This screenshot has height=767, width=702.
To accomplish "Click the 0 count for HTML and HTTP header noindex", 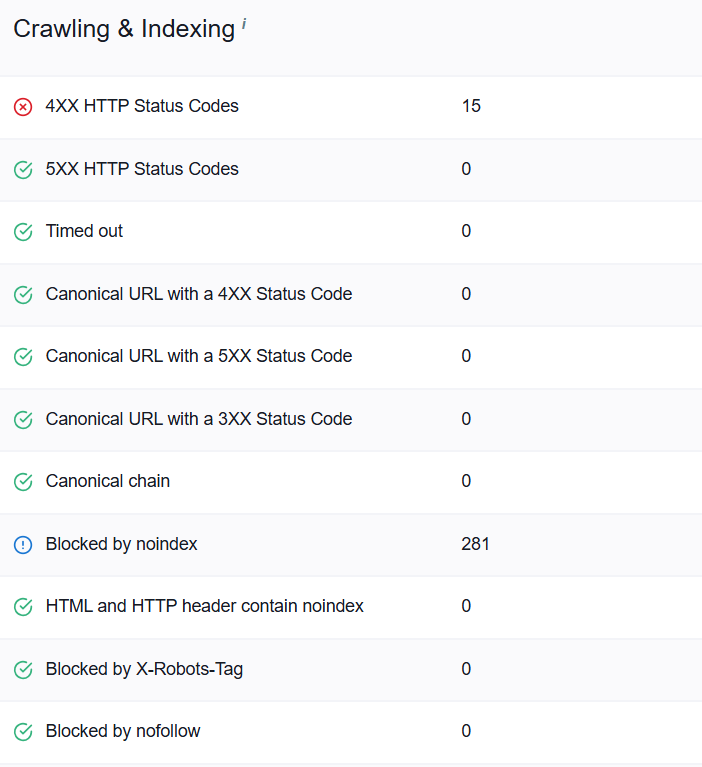I will (466, 606).
